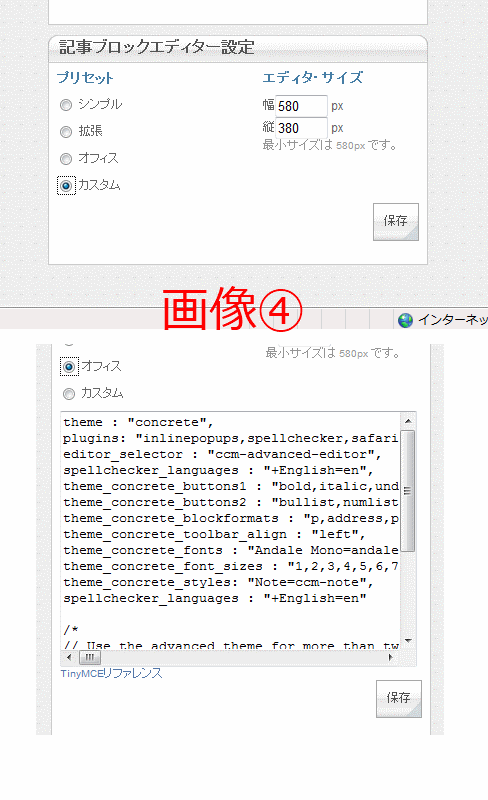
Task: Click the horizontal scroll left arrow
Action: click(x=69, y=657)
